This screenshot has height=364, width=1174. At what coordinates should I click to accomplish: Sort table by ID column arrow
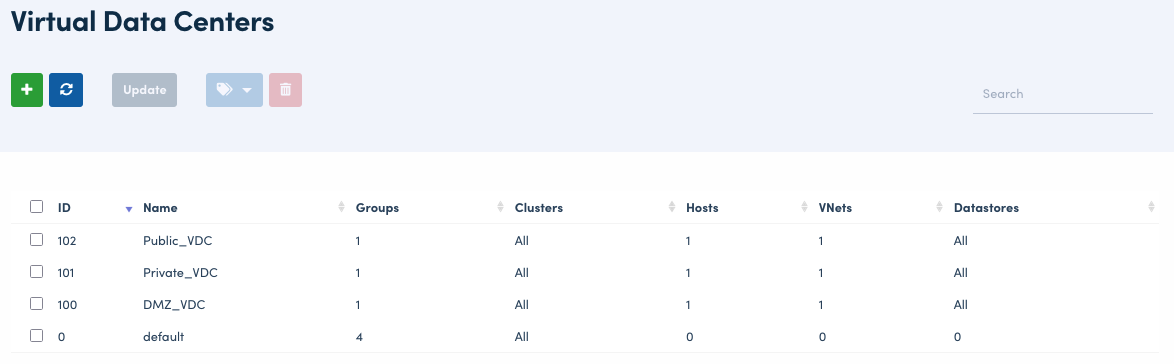point(129,209)
